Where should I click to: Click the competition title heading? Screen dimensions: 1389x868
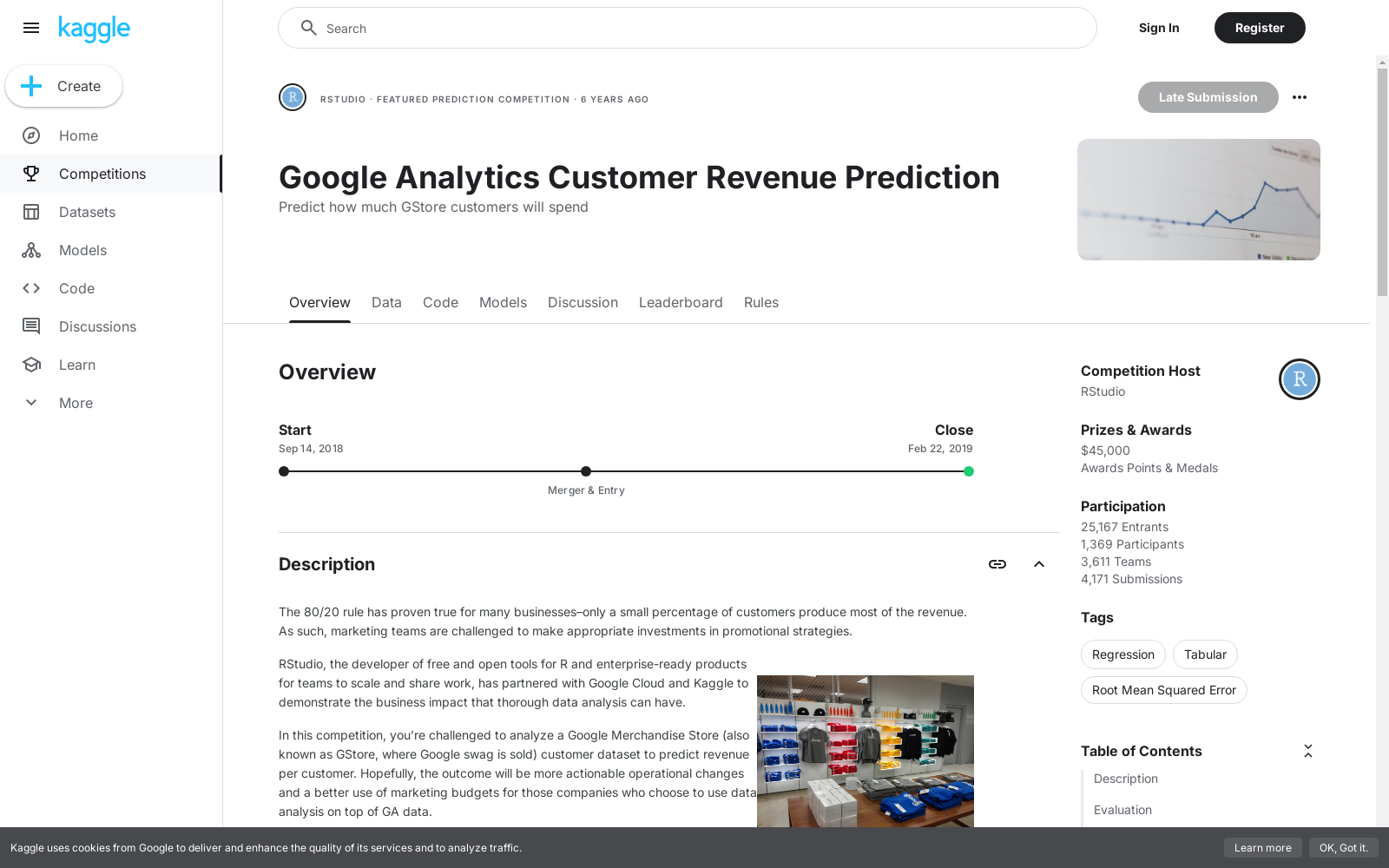point(639,177)
